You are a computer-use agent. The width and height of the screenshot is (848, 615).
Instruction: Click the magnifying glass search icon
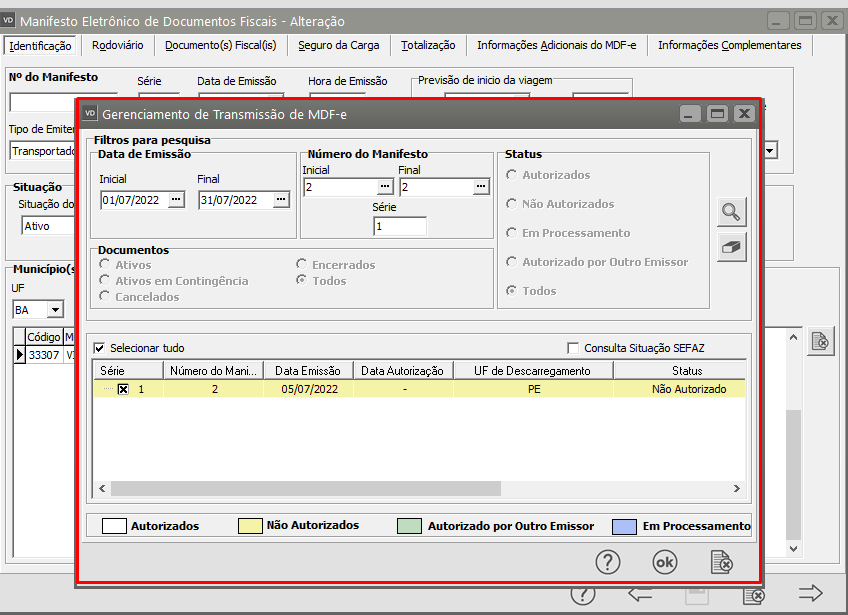[x=732, y=212]
